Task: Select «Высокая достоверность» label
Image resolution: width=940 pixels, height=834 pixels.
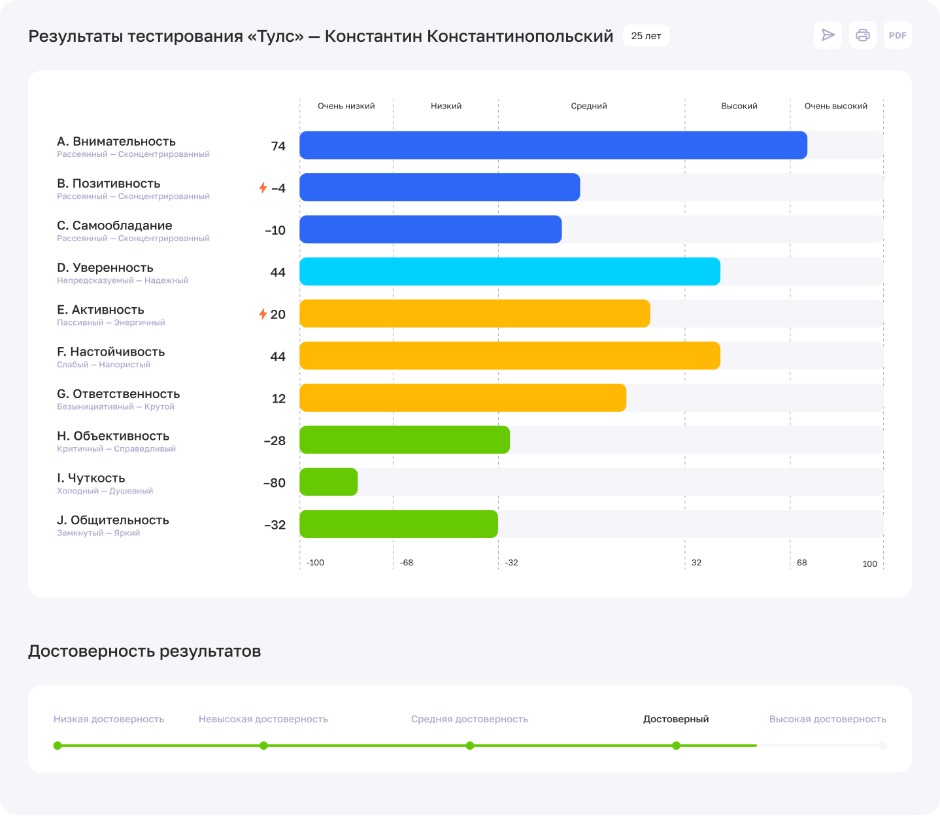Action: pyautogui.click(x=827, y=719)
